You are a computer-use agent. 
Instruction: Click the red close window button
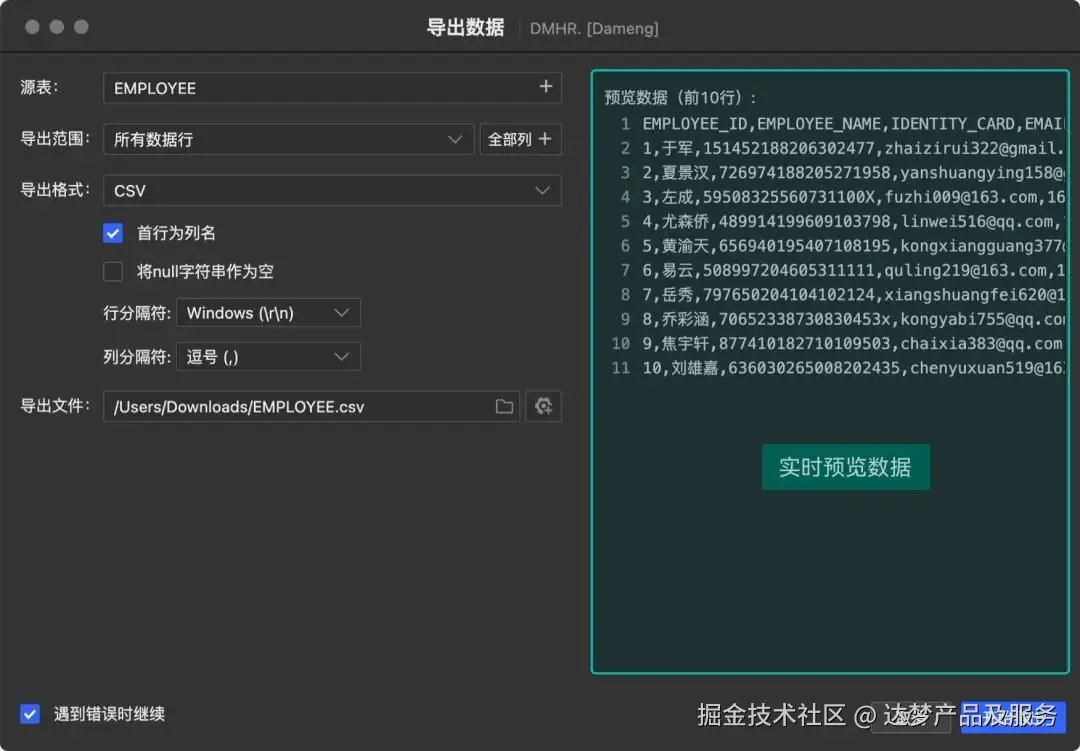32,27
